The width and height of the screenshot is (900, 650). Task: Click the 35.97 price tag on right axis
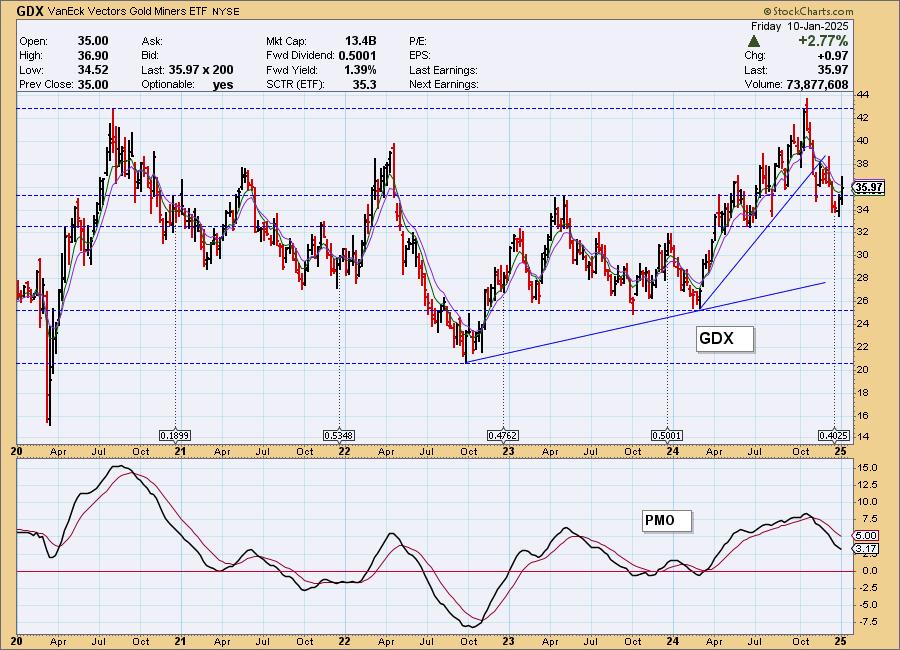click(868, 187)
